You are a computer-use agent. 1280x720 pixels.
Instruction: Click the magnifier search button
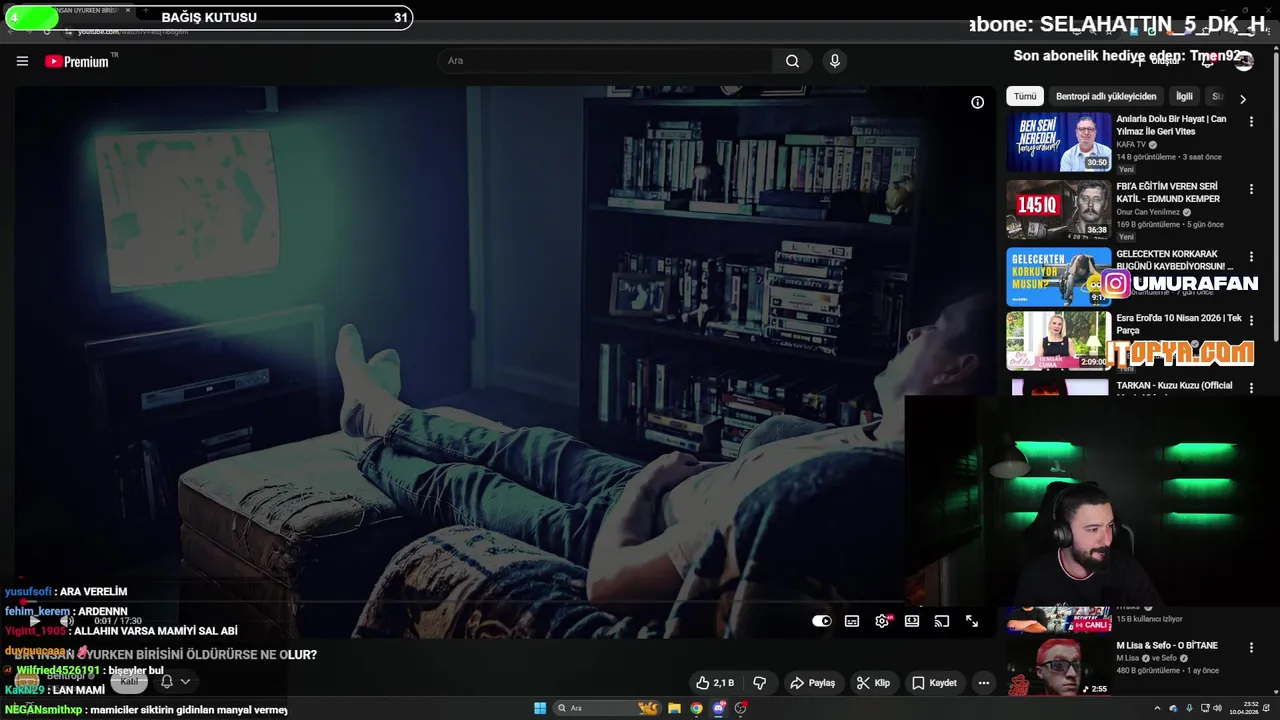pyautogui.click(x=792, y=61)
